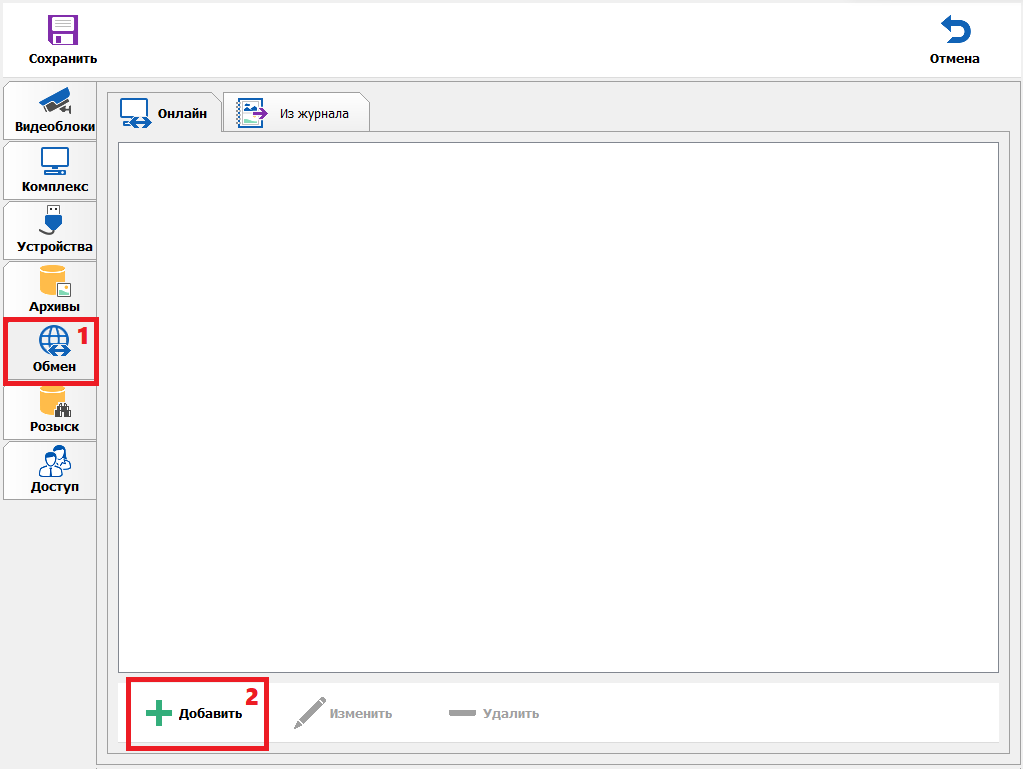Click the Сохранить text label
Viewport: 1023px width, 769px height.
click(63, 59)
